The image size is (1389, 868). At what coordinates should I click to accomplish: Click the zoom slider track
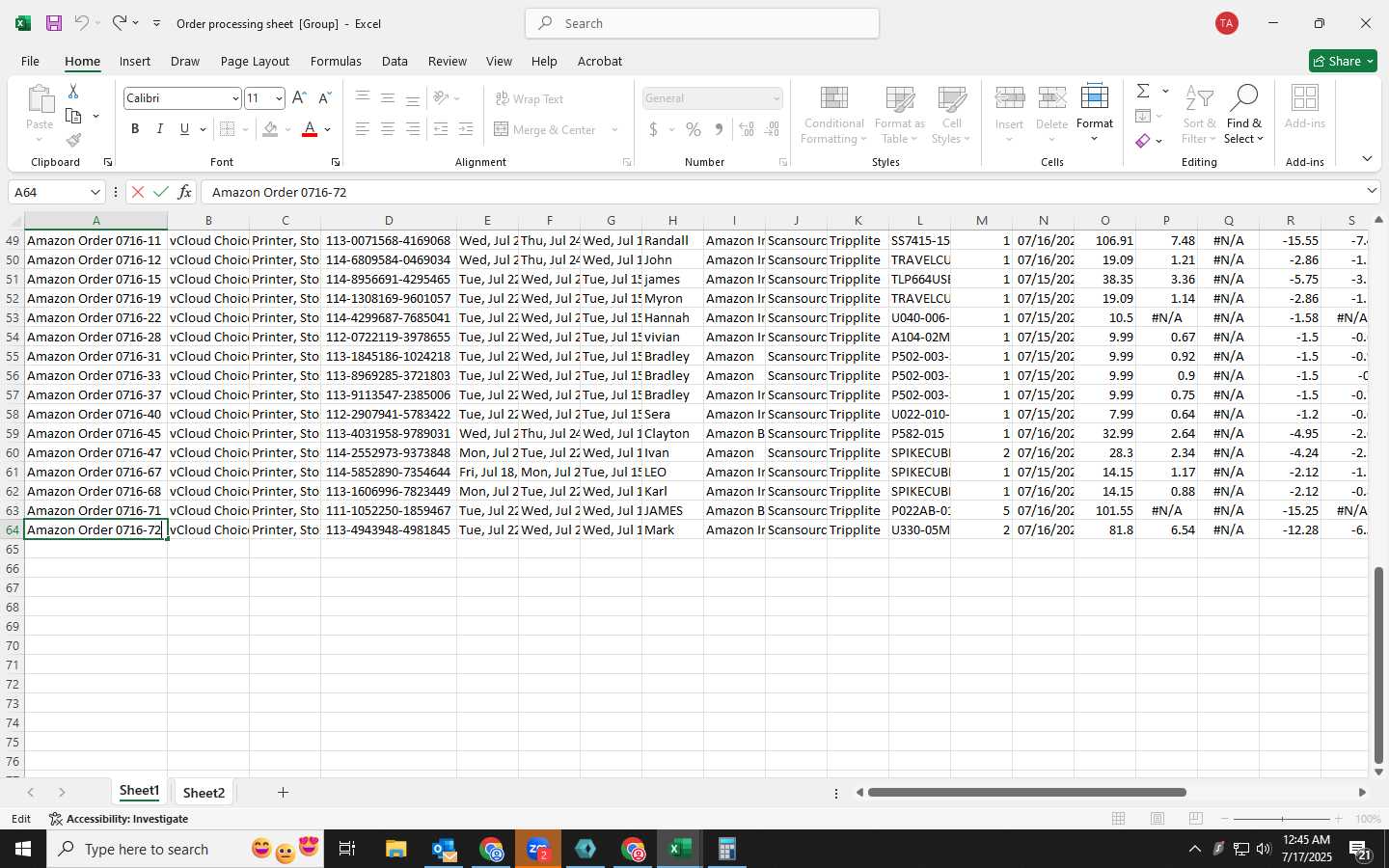tap(1282, 819)
